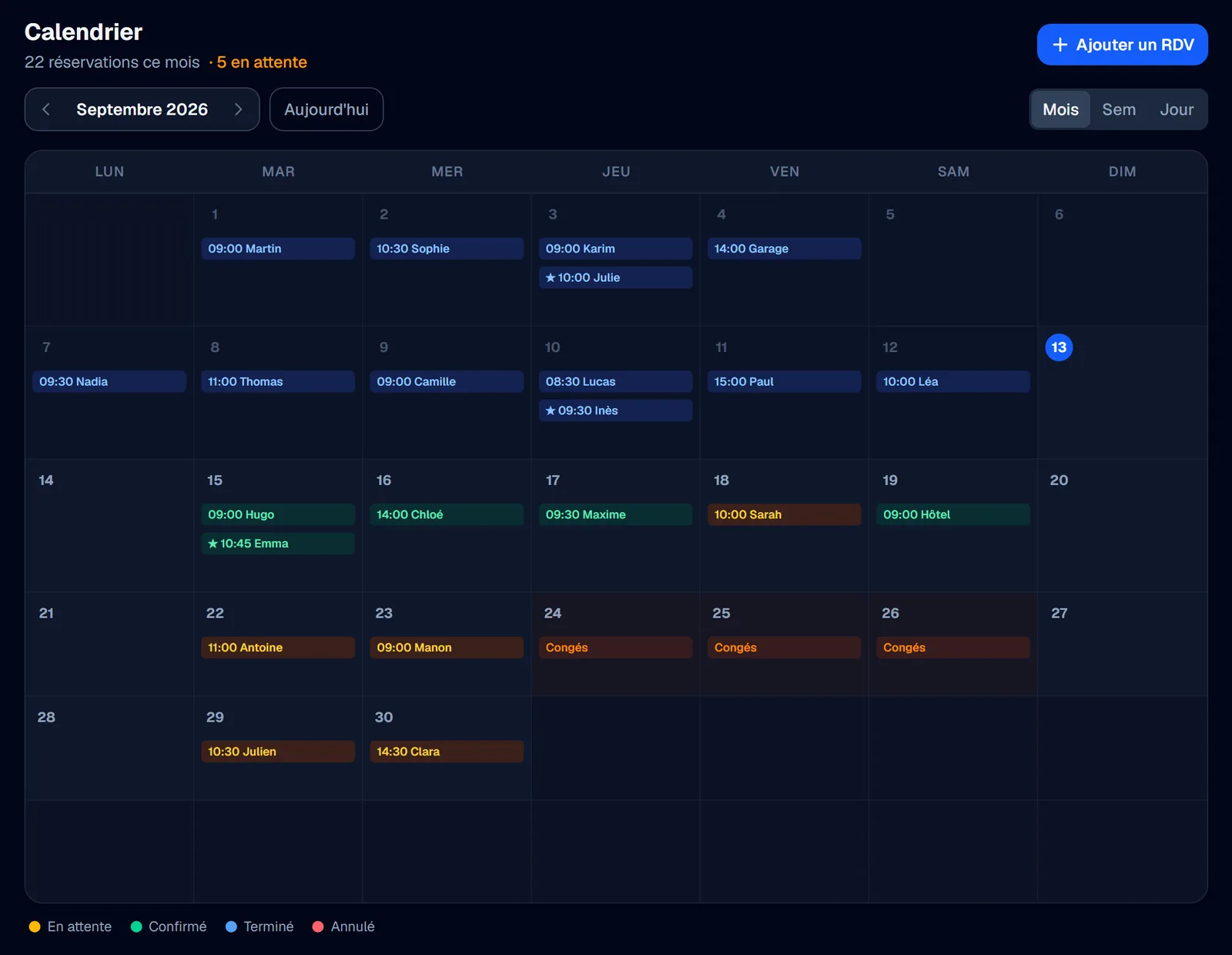Go to next month with right chevron
The height and width of the screenshot is (955, 1232).
click(x=238, y=109)
